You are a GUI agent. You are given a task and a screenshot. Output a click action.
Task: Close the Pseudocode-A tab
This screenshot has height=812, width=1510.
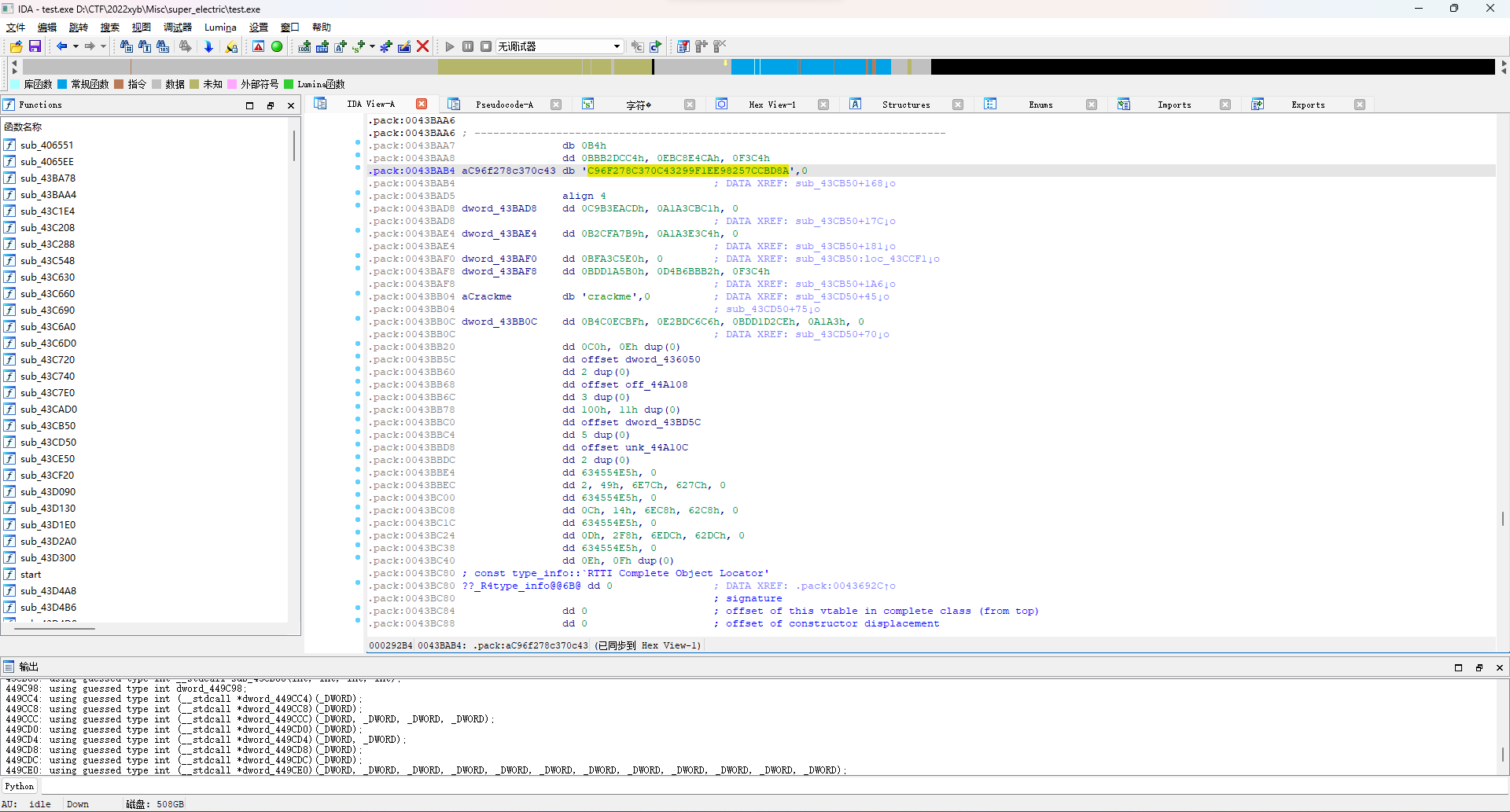click(556, 105)
